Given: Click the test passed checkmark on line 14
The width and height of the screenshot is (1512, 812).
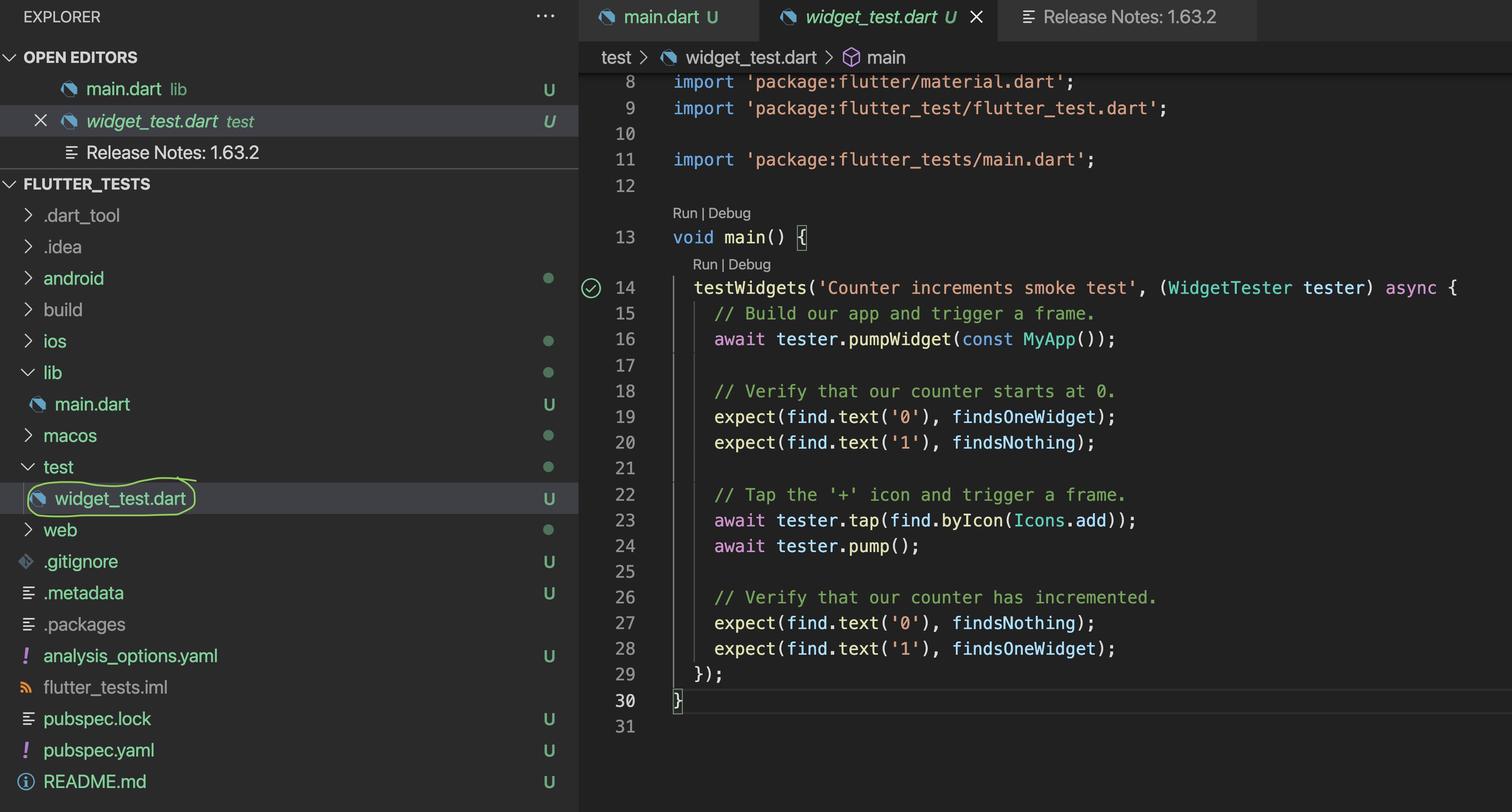Looking at the screenshot, I should click(x=591, y=288).
